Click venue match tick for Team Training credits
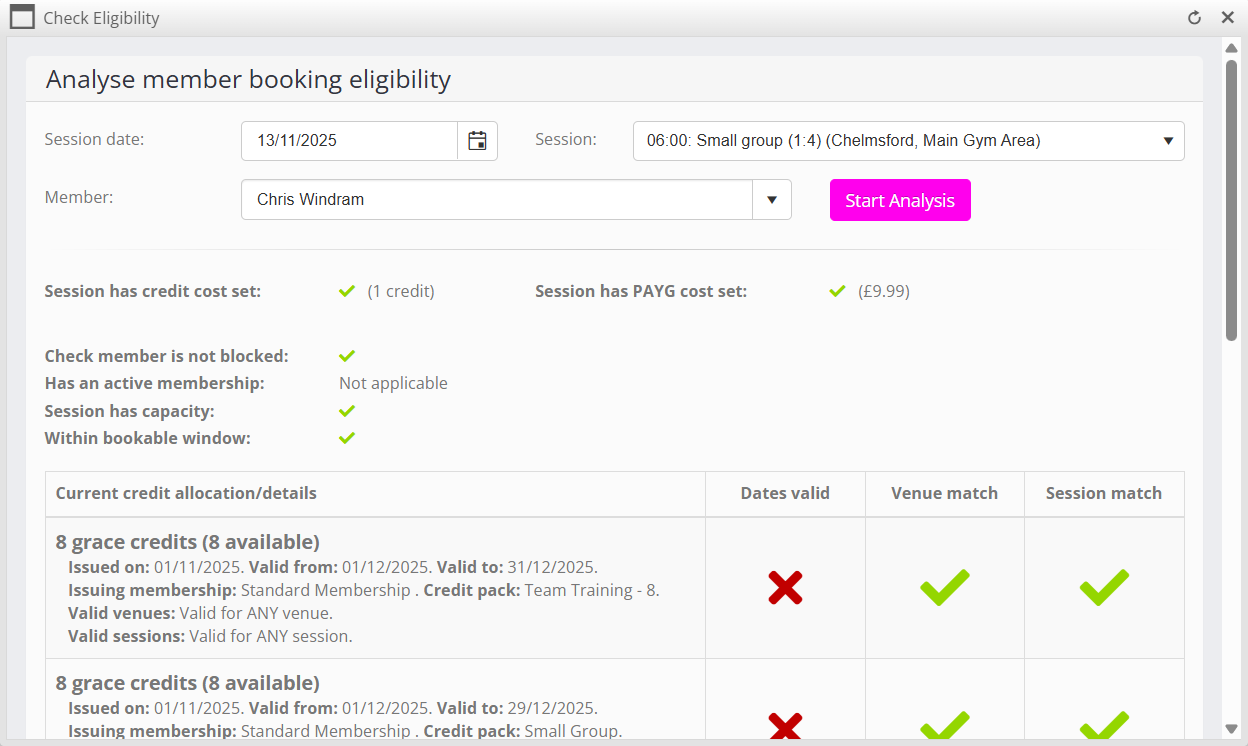The height and width of the screenshot is (746, 1248). 944,587
